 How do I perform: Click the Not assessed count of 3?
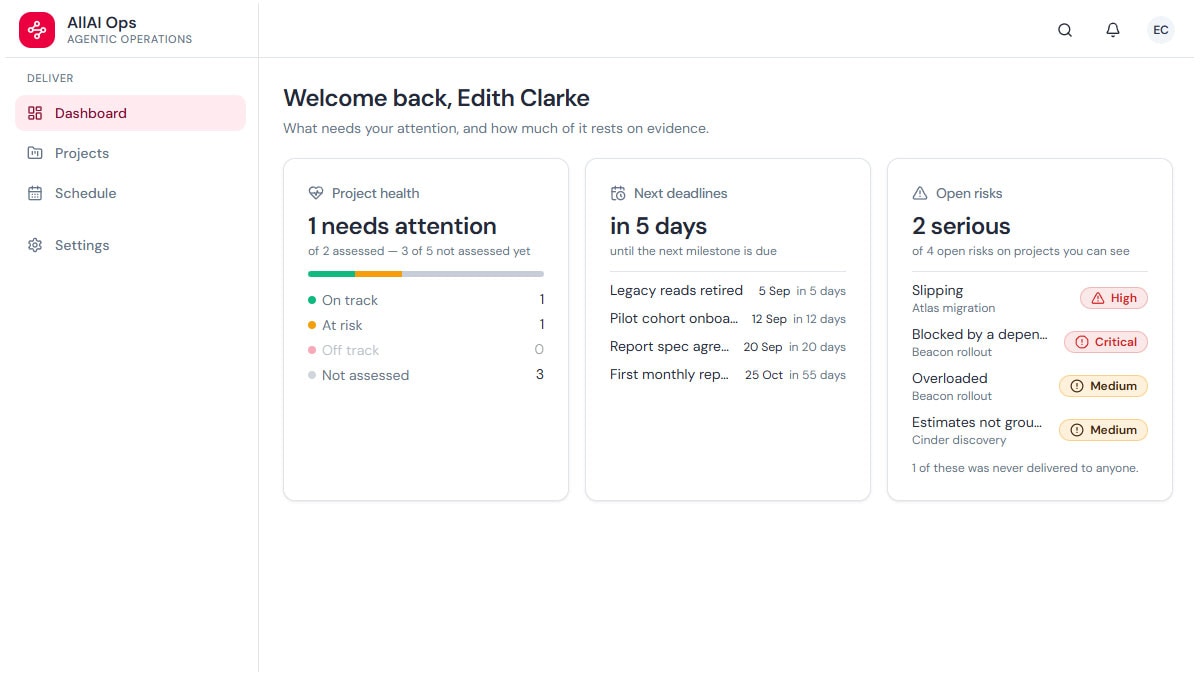(540, 375)
